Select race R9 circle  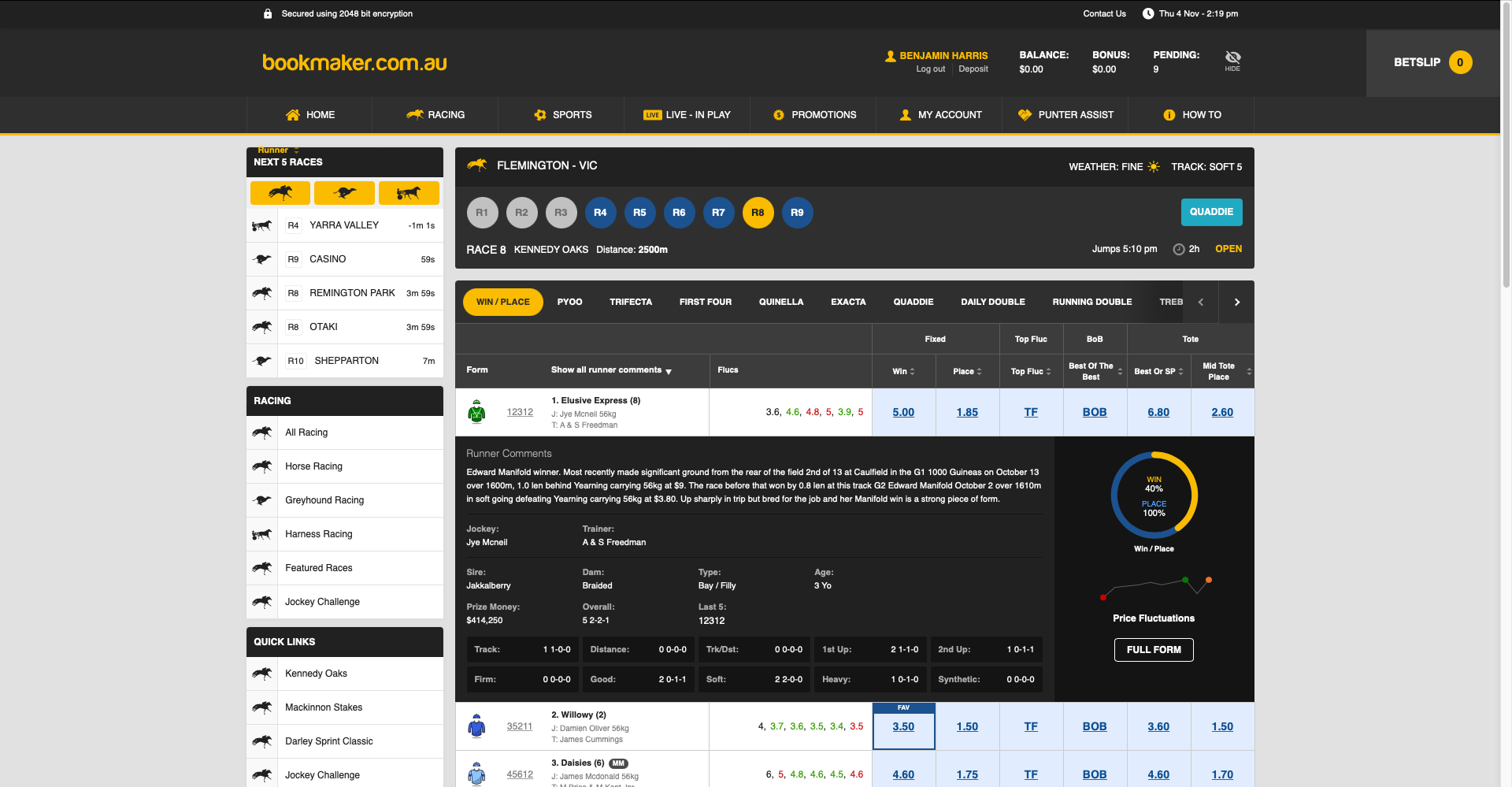(x=797, y=213)
